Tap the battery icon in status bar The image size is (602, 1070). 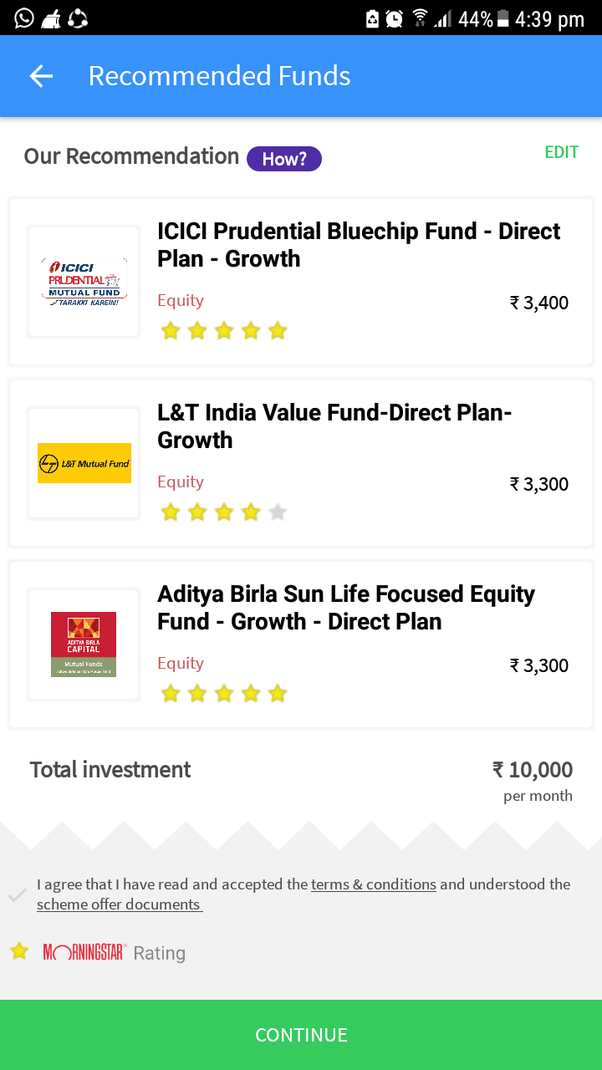point(505,16)
